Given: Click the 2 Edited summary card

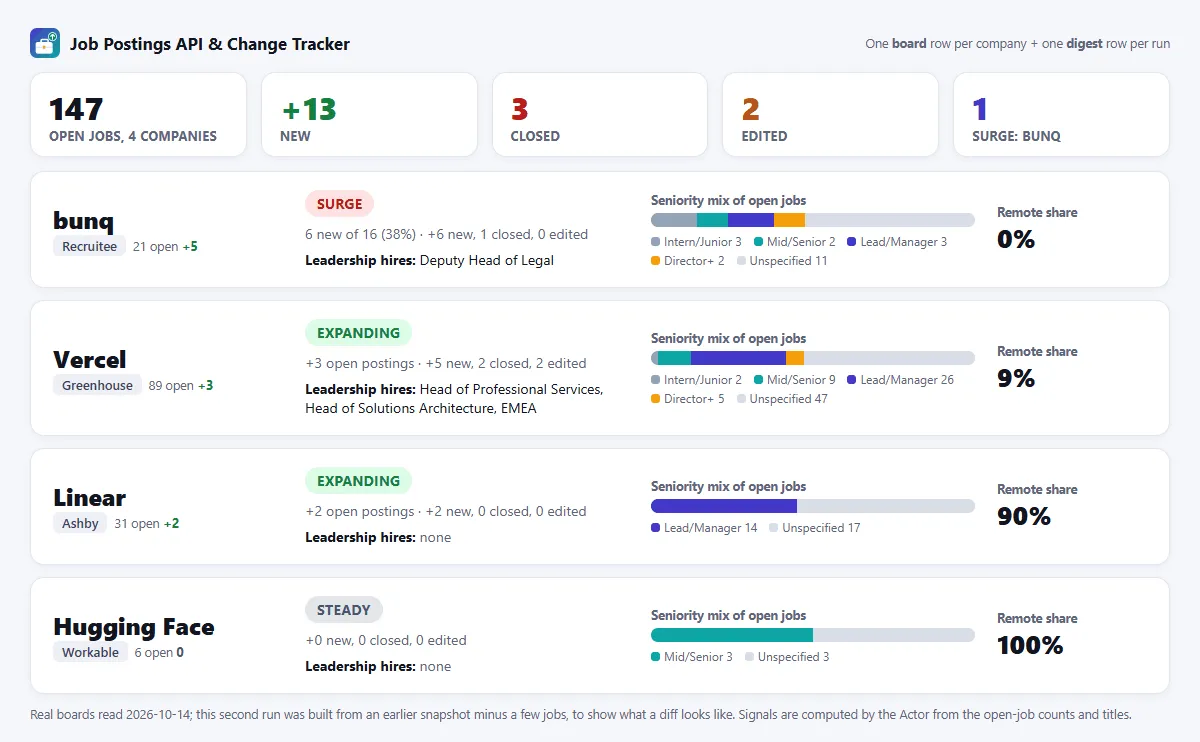Looking at the screenshot, I should (x=830, y=114).
